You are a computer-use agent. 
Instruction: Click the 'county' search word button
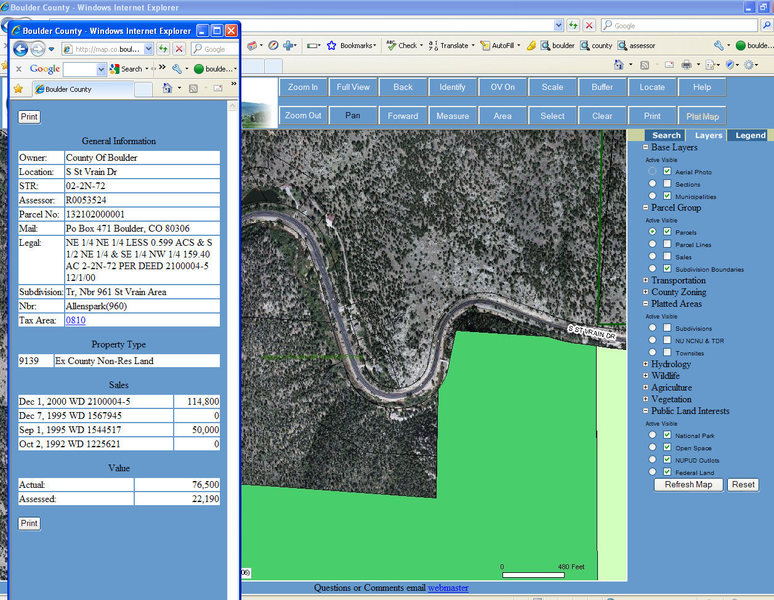pos(596,45)
